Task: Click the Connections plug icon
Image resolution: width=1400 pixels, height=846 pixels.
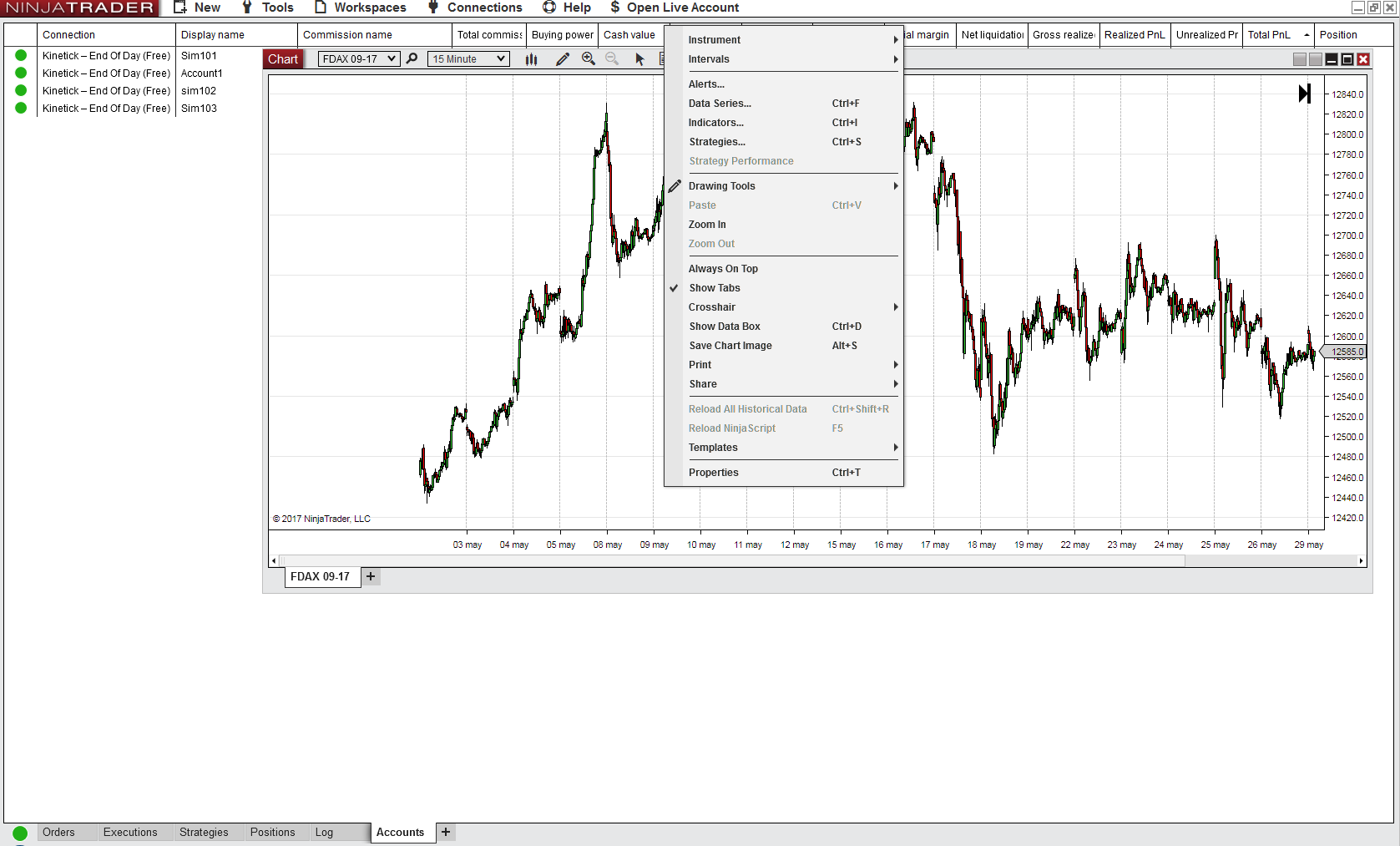Action: tap(433, 8)
